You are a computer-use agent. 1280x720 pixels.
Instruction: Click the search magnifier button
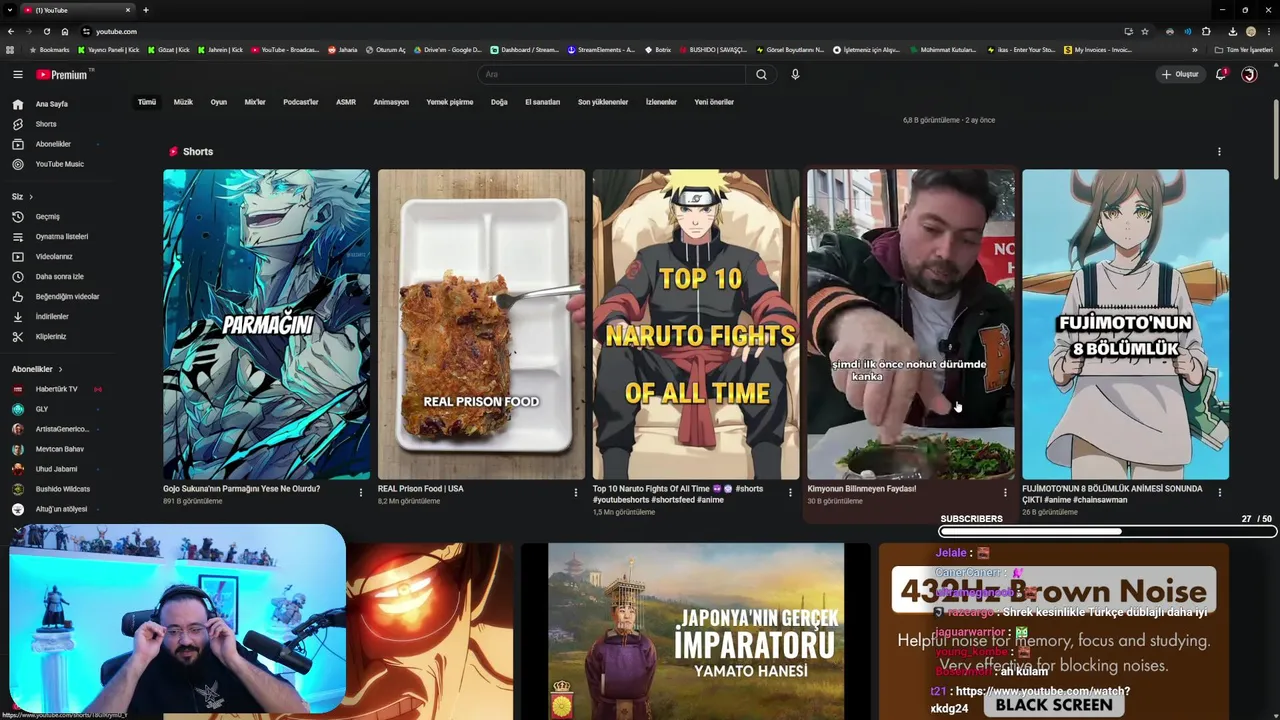[x=761, y=74]
